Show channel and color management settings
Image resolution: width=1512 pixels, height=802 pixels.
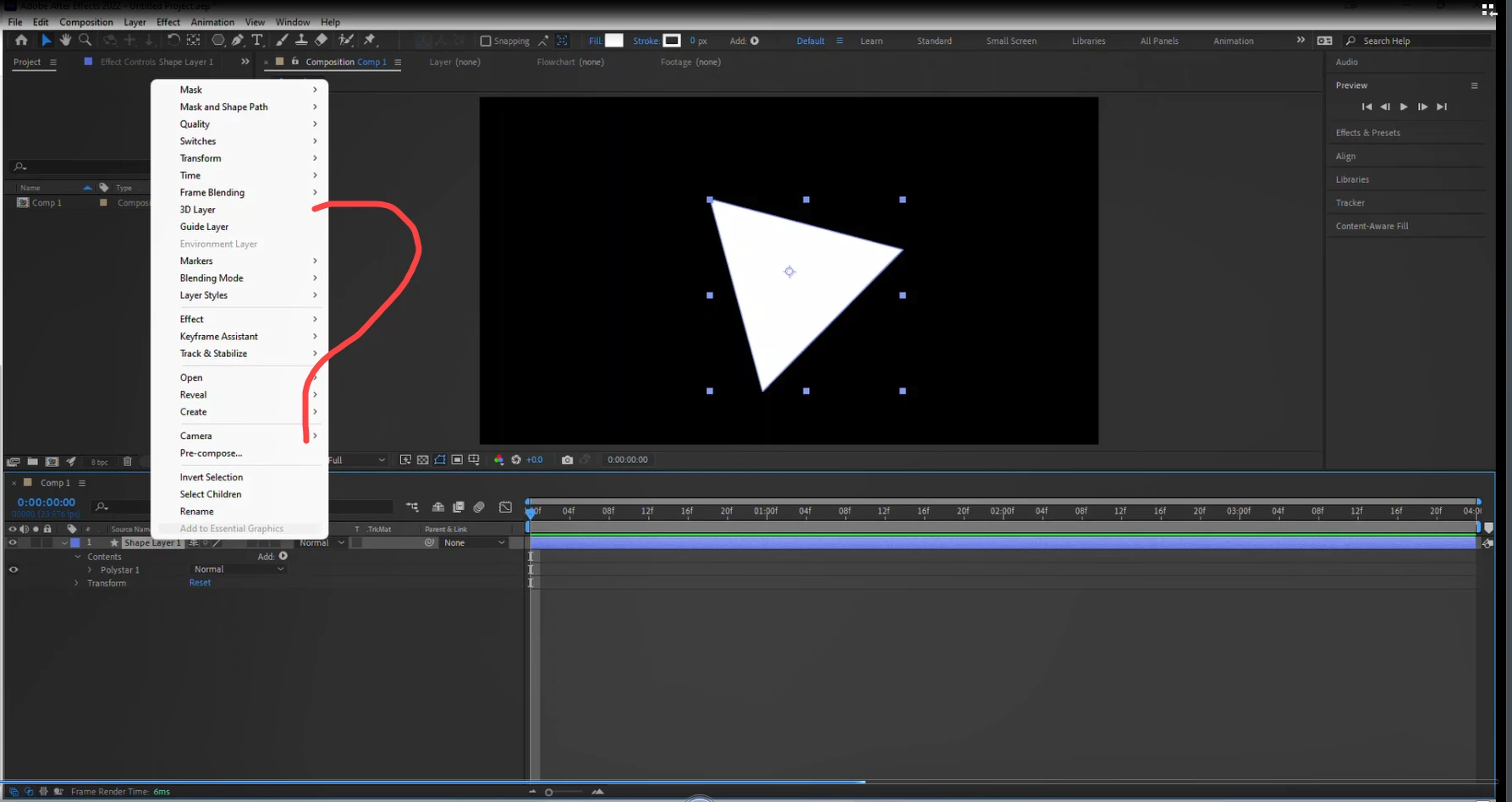[x=498, y=459]
